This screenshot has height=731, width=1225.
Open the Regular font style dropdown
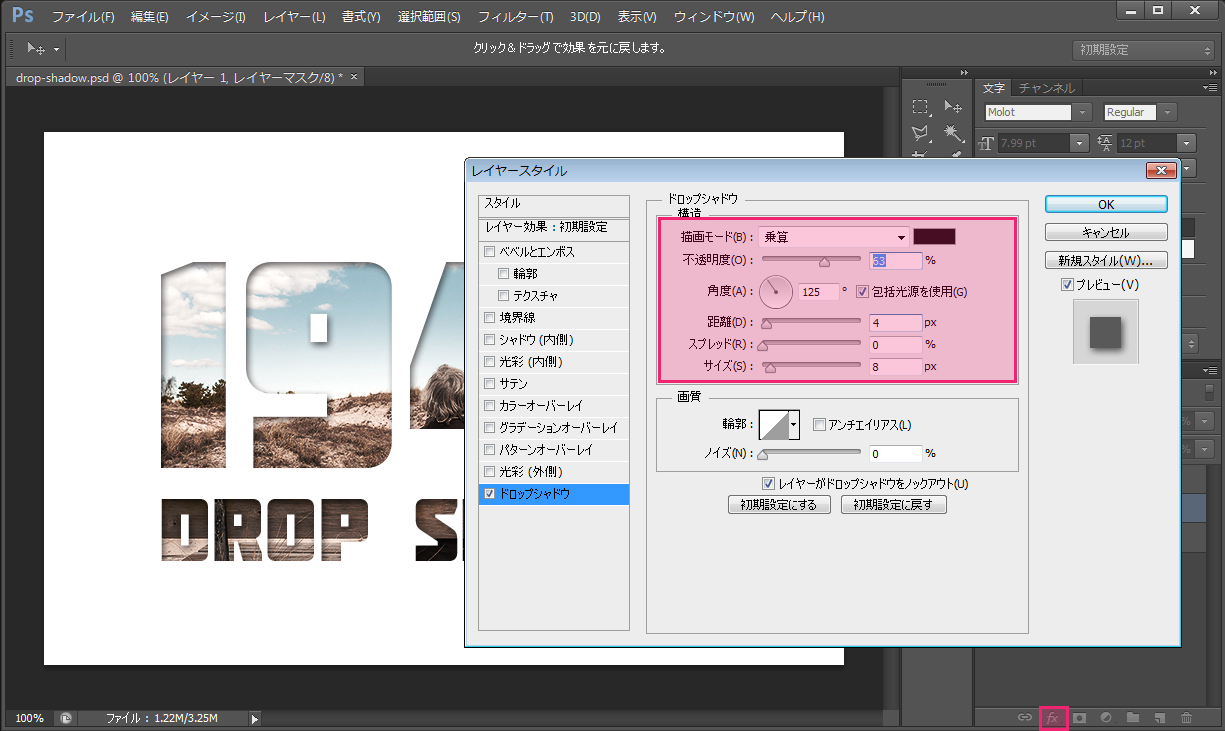(x=1166, y=111)
